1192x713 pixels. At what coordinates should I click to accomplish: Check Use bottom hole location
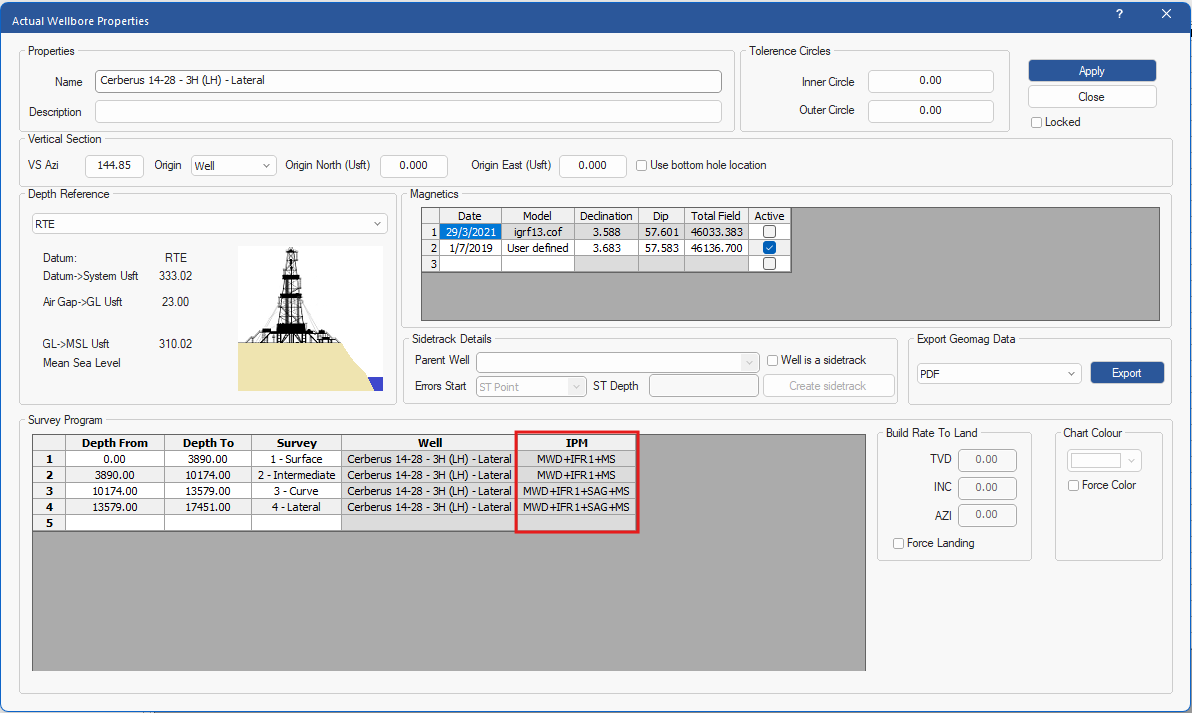pyautogui.click(x=641, y=165)
